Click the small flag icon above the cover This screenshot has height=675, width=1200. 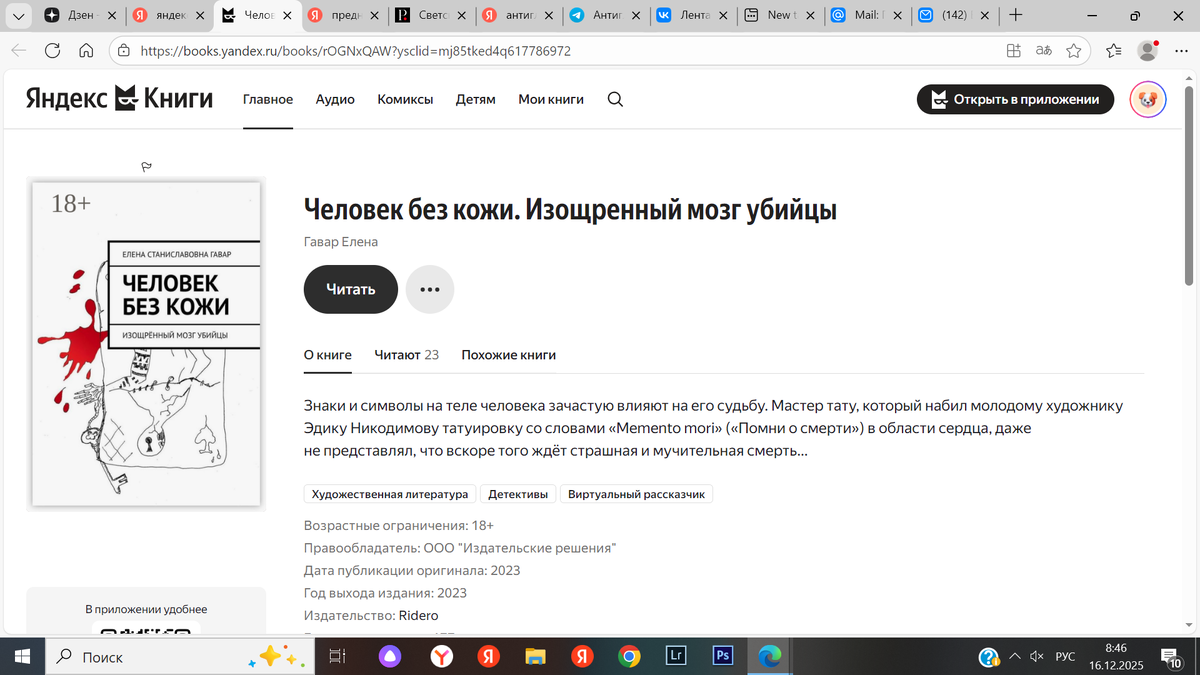coord(146,168)
